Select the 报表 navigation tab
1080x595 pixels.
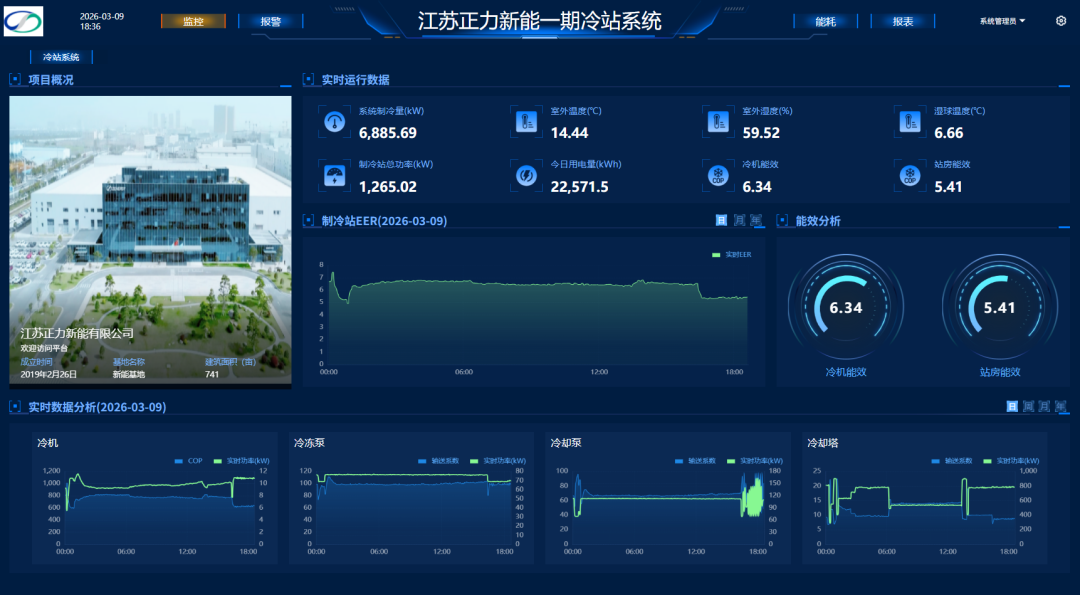tap(902, 21)
